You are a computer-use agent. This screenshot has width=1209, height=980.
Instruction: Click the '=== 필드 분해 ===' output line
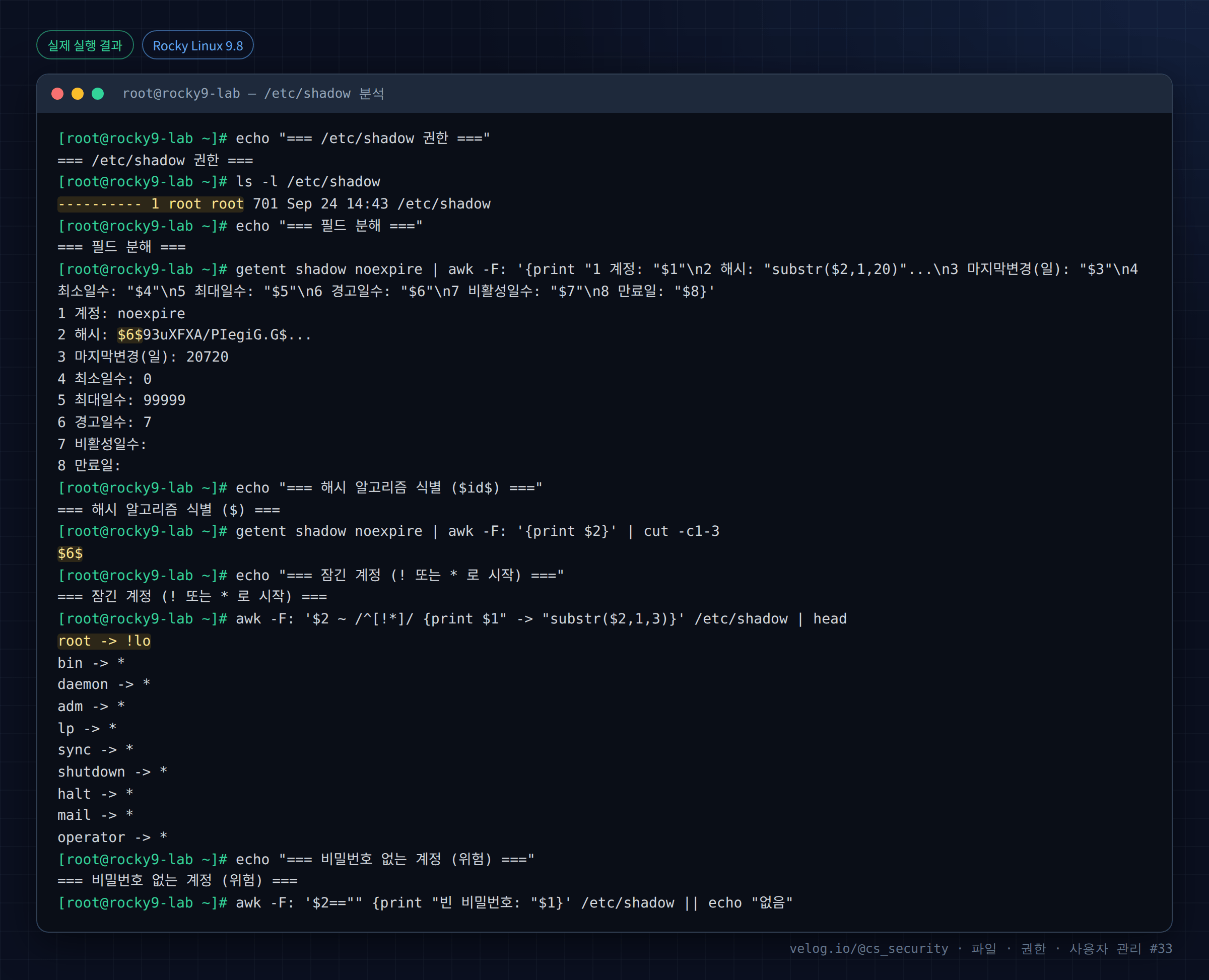click(121, 247)
